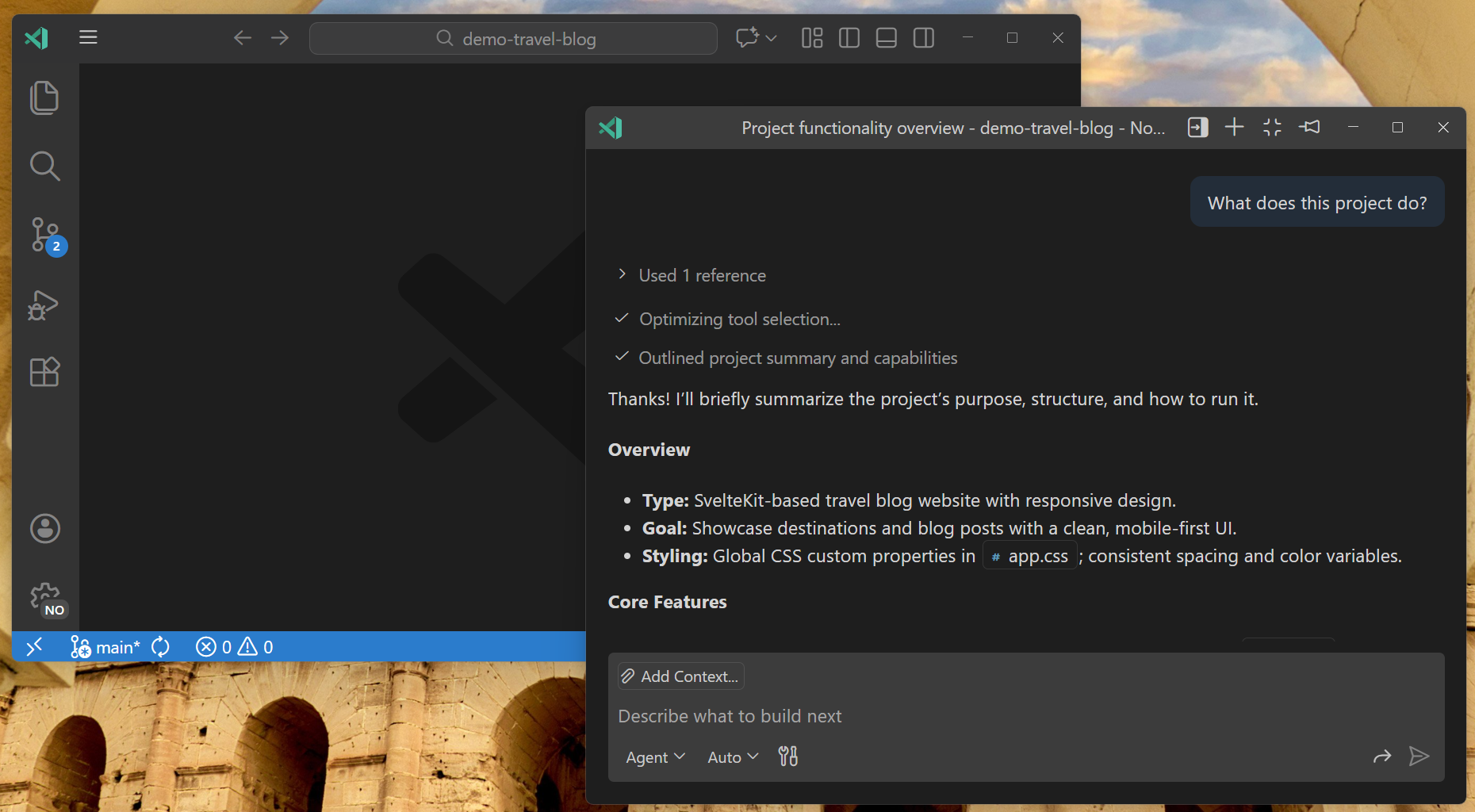
Task: Pin the chat window
Action: point(1310,127)
